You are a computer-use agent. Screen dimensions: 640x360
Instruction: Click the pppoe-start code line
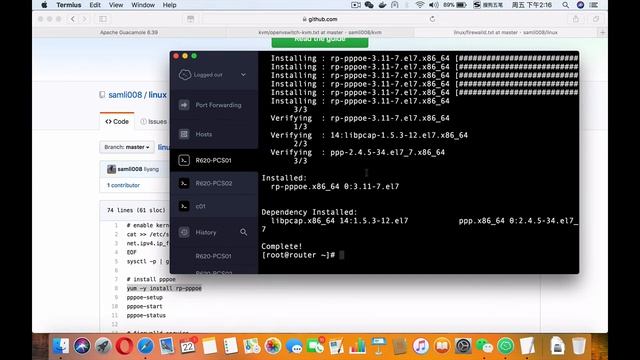[144, 306]
